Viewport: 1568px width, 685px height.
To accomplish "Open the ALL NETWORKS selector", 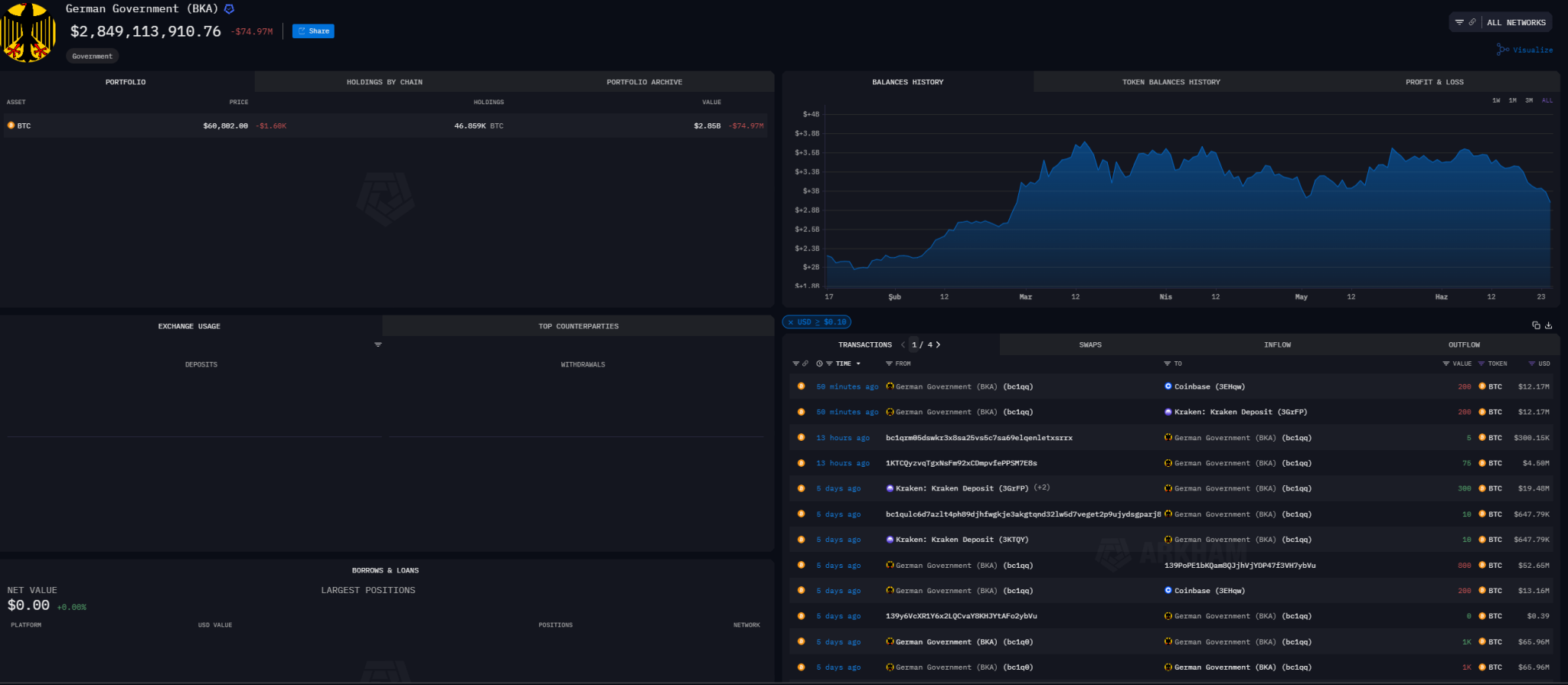I will [x=1516, y=22].
